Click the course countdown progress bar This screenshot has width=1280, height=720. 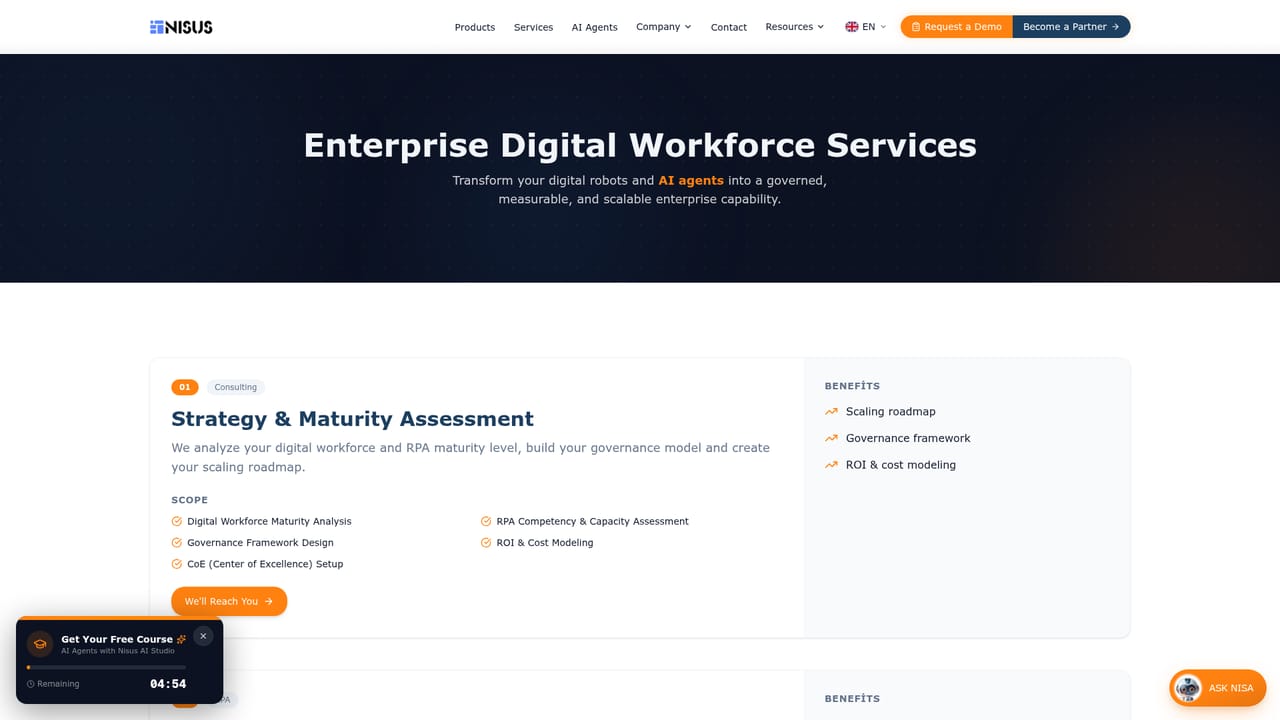pos(106,667)
